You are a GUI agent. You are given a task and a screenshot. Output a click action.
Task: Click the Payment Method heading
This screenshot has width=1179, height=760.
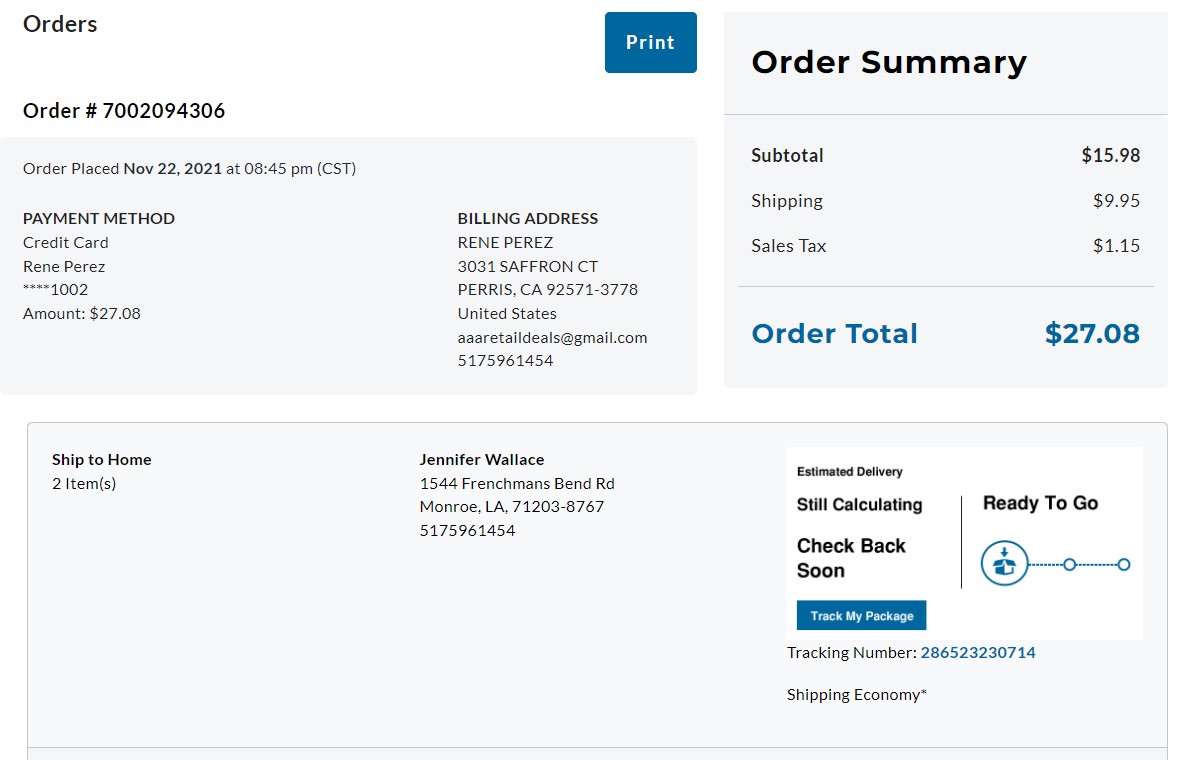tap(99, 219)
